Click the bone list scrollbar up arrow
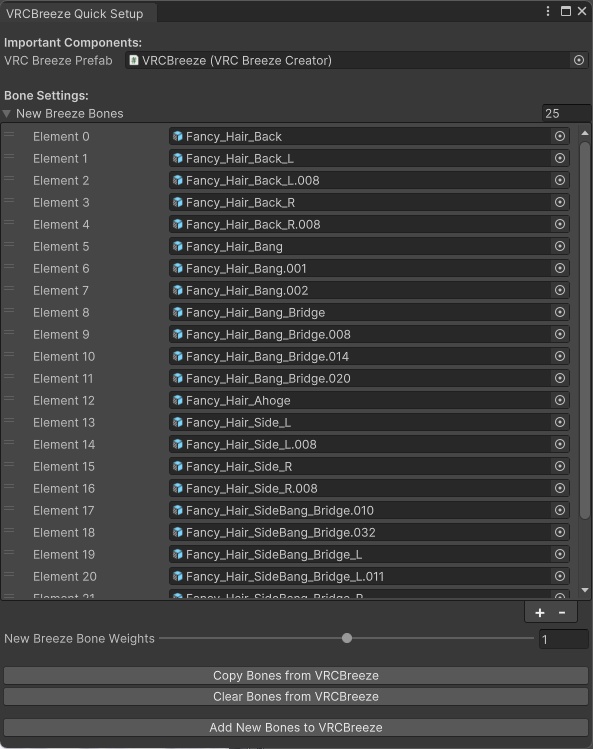 tap(585, 133)
